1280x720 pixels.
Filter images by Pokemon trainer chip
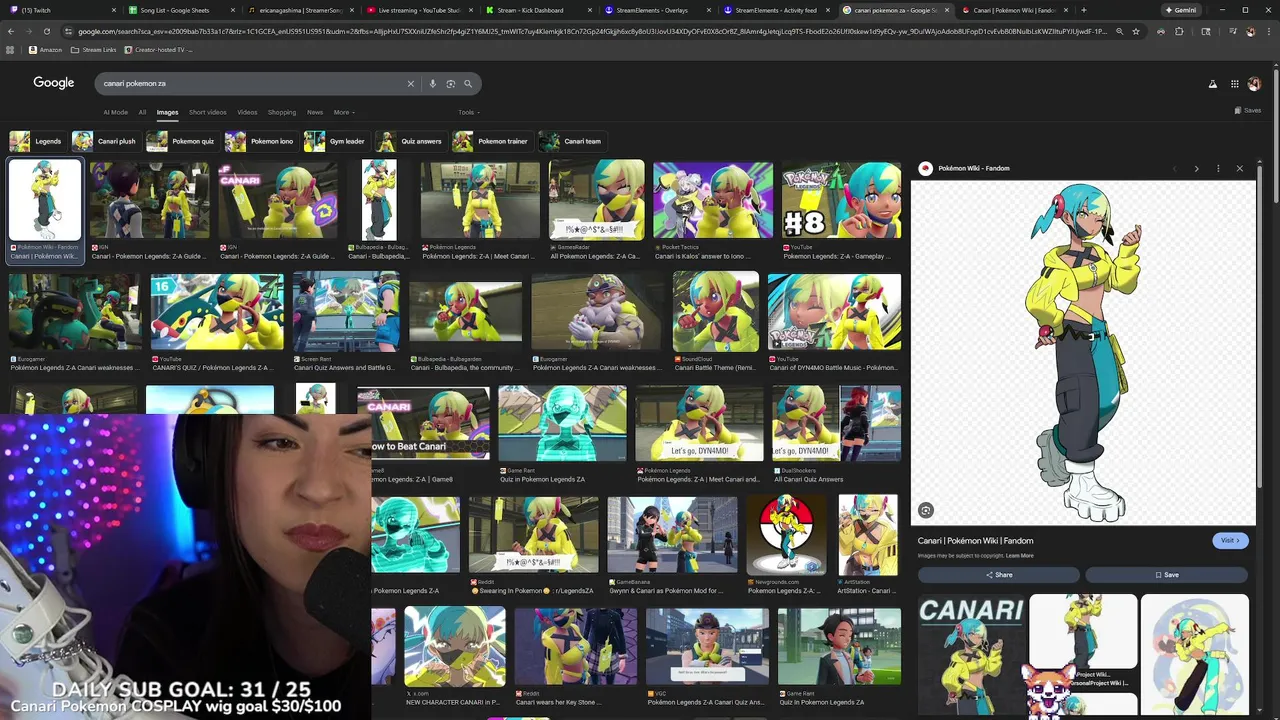pos(492,141)
